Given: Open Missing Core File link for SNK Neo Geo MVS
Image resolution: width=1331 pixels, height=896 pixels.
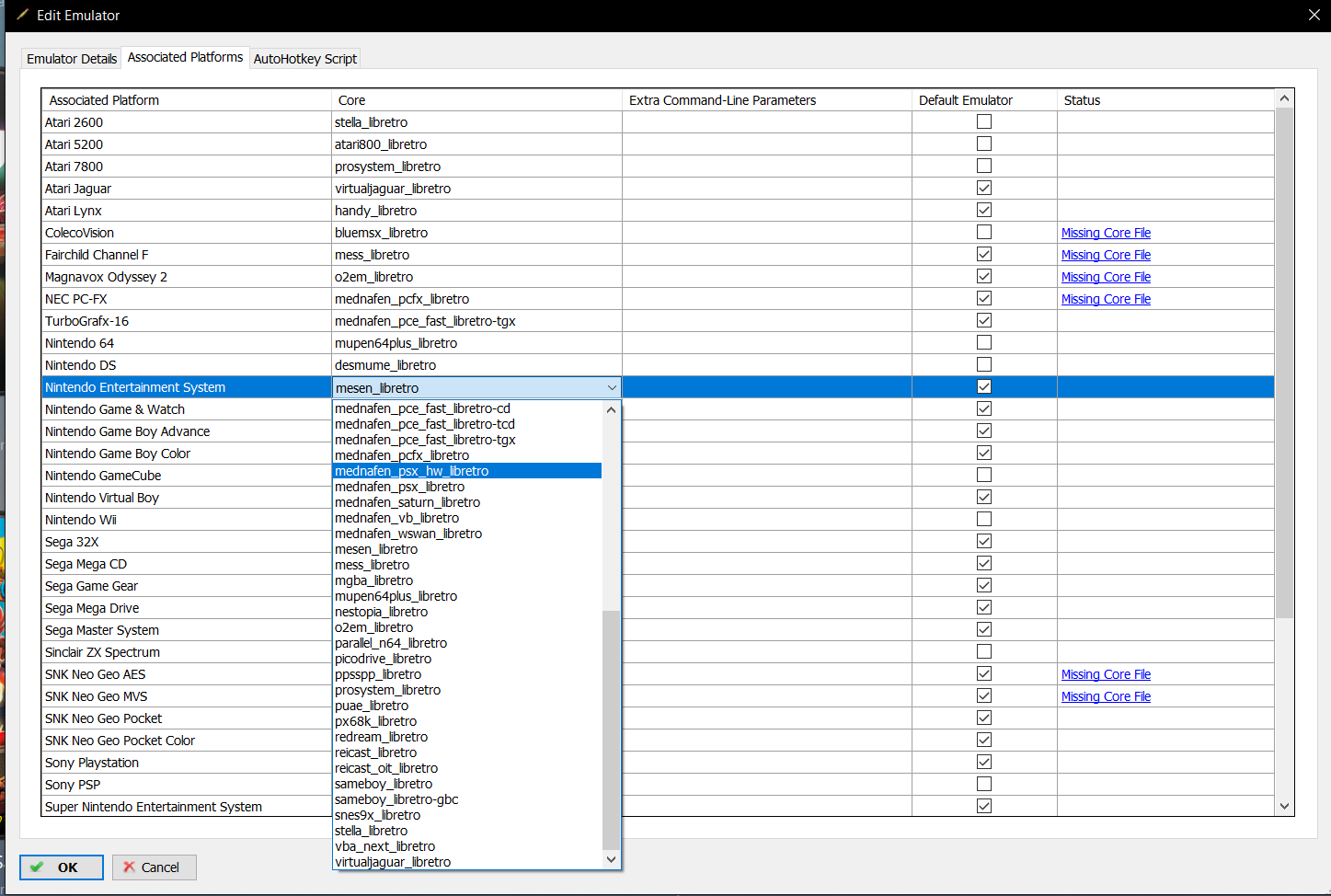Looking at the screenshot, I should tap(1106, 696).
